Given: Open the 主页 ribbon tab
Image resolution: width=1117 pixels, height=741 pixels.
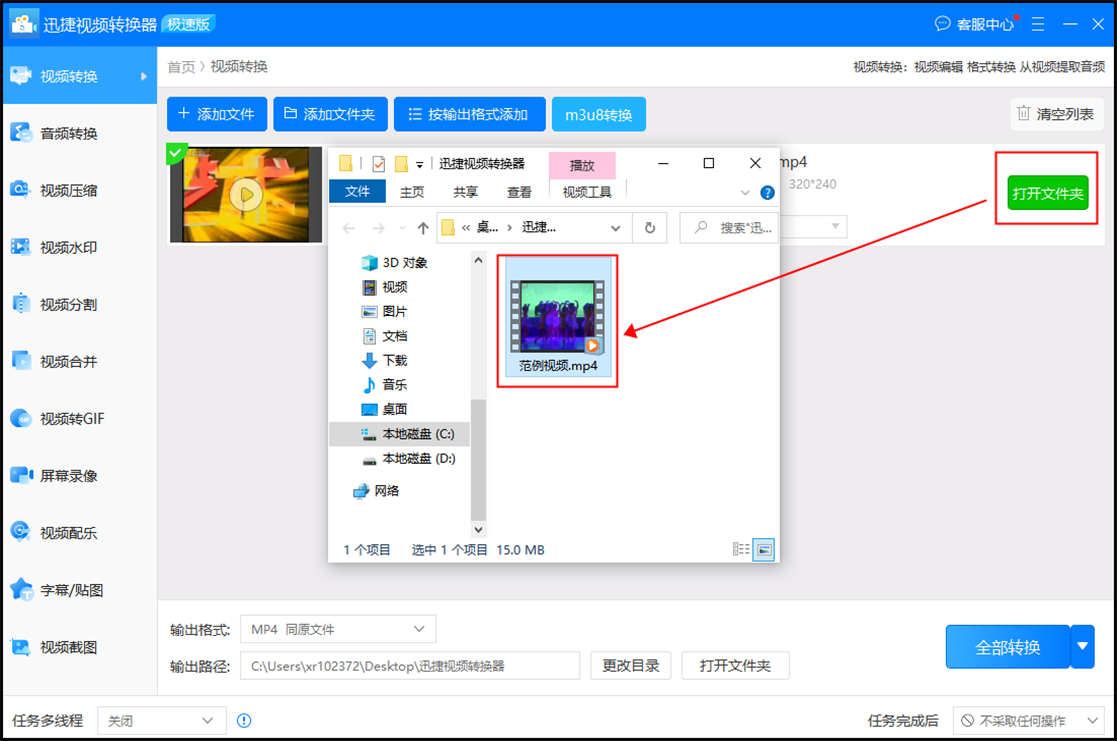Looking at the screenshot, I should click(x=412, y=192).
